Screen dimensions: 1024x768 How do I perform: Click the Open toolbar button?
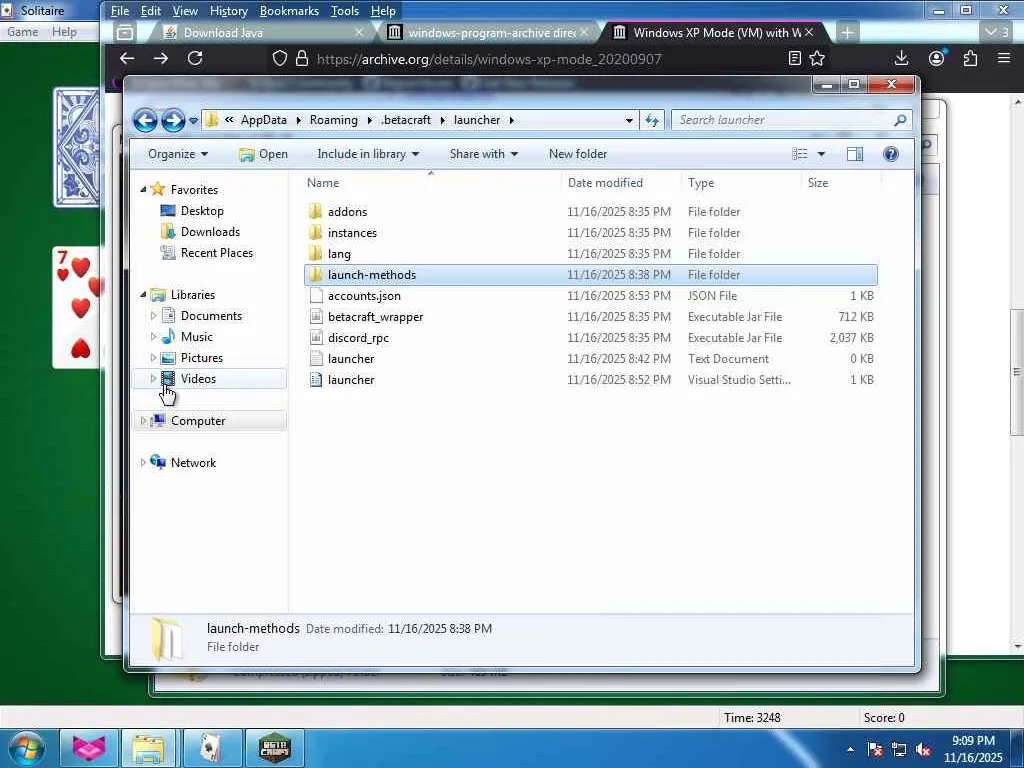coord(263,154)
